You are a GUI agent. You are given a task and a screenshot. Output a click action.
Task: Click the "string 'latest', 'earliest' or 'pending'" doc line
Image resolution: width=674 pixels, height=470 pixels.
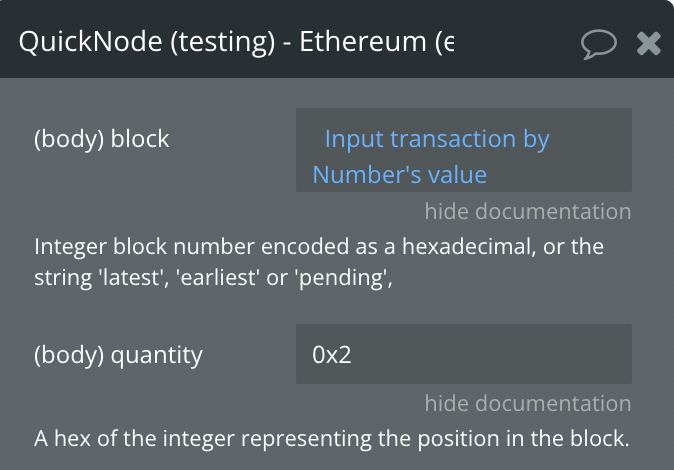[x=214, y=278]
